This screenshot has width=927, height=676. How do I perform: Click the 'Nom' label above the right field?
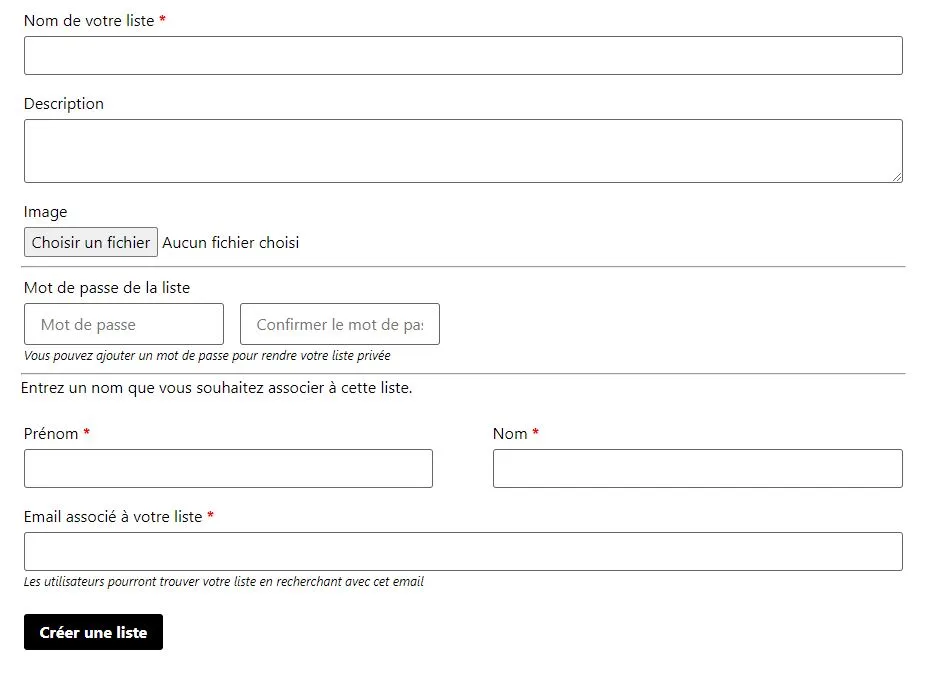pyautogui.click(x=510, y=434)
